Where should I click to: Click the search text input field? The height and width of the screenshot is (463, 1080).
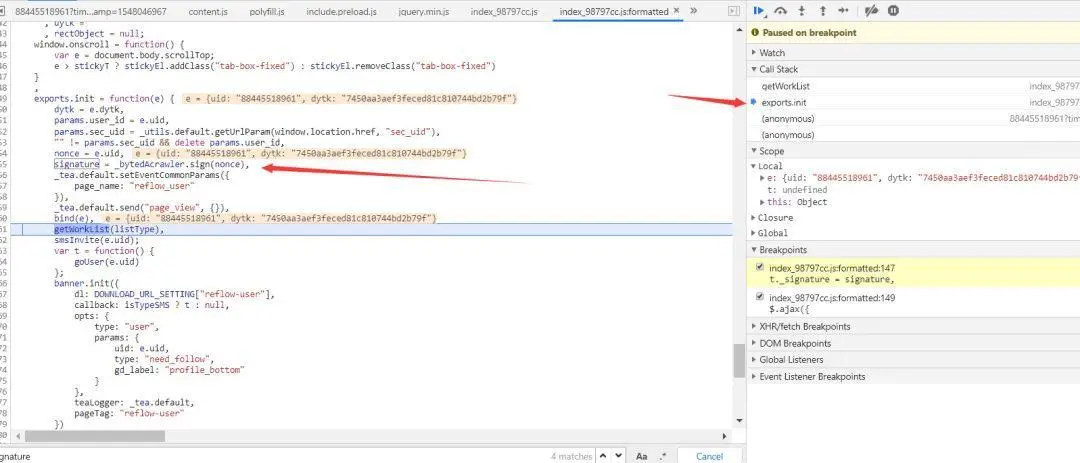(x=276, y=456)
